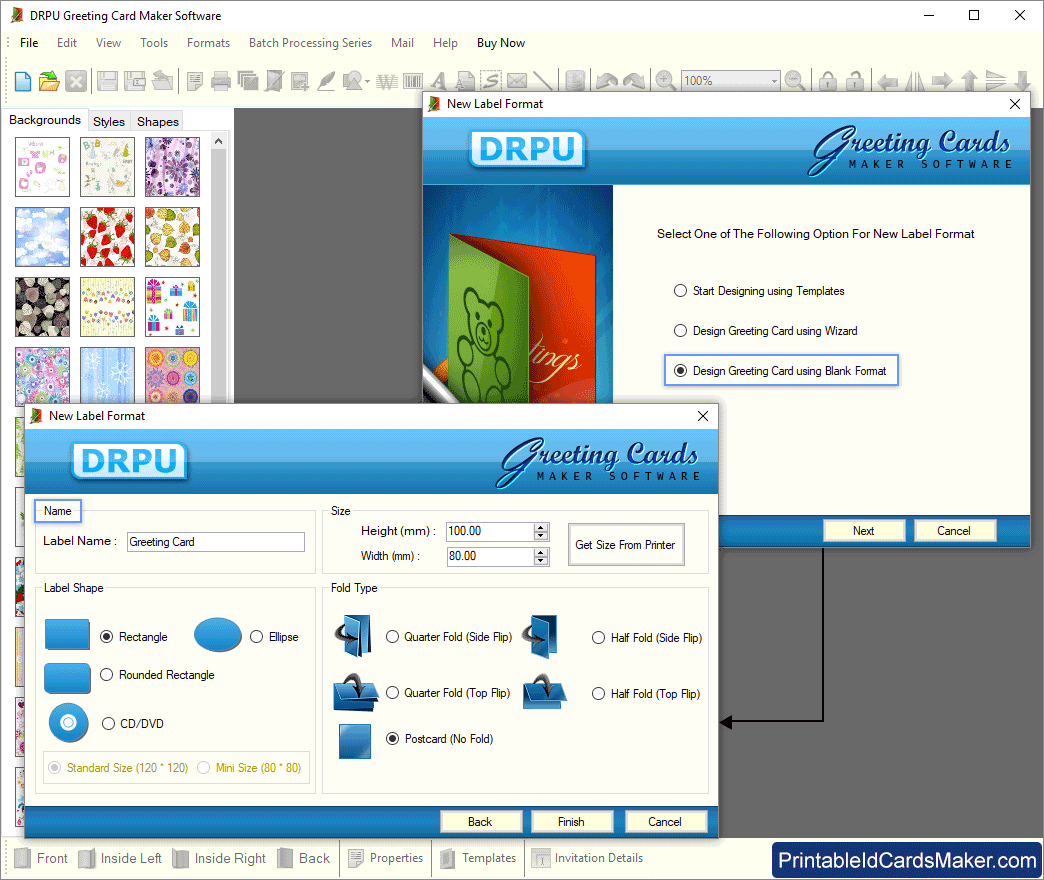
Task: Choose the Ellipse label shape
Action: click(274, 637)
